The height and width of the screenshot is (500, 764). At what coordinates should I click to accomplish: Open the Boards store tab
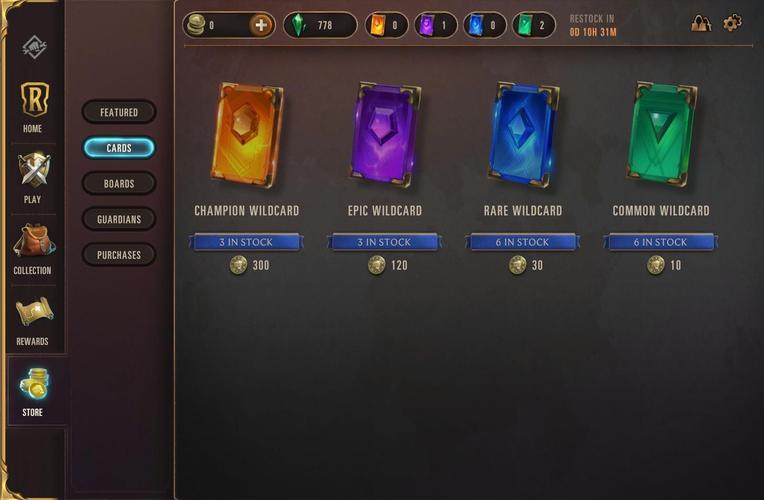tap(119, 184)
